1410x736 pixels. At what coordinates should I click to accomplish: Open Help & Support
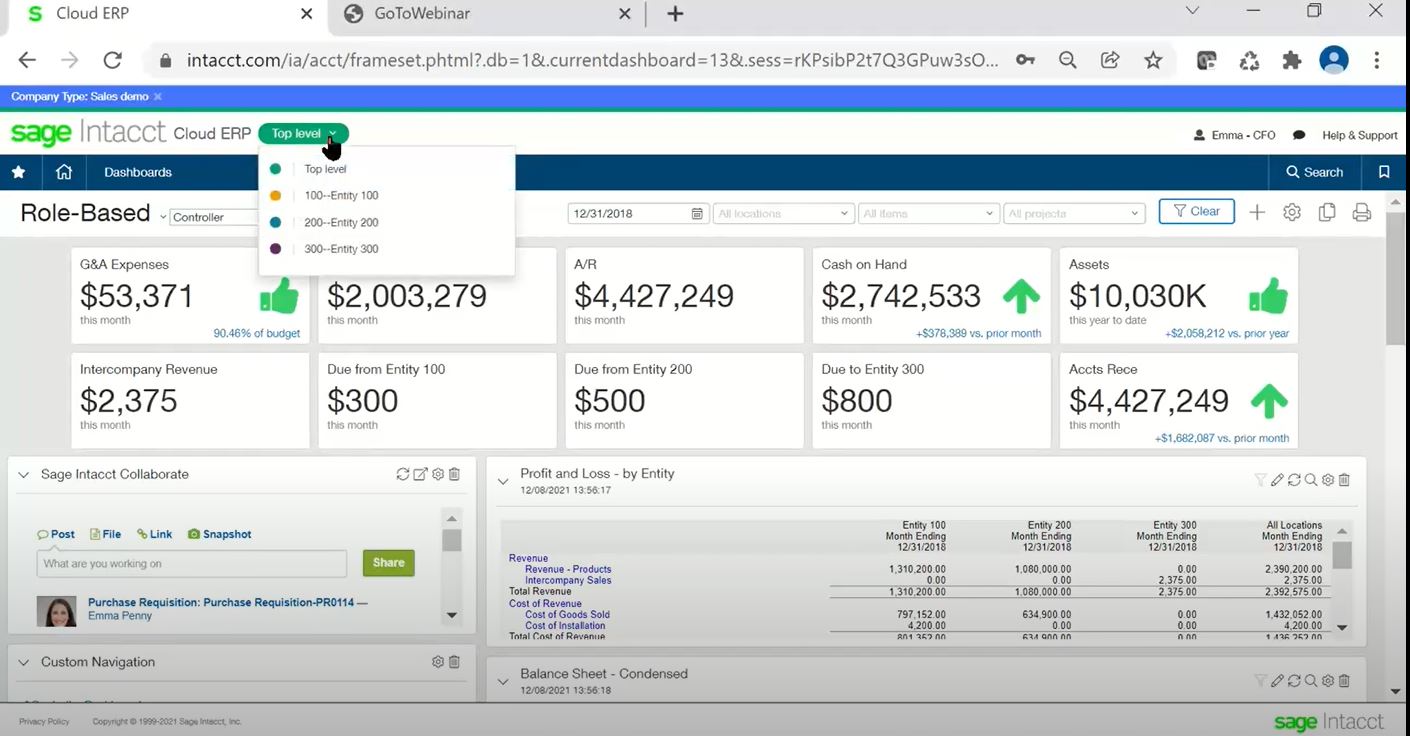tap(1359, 135)
